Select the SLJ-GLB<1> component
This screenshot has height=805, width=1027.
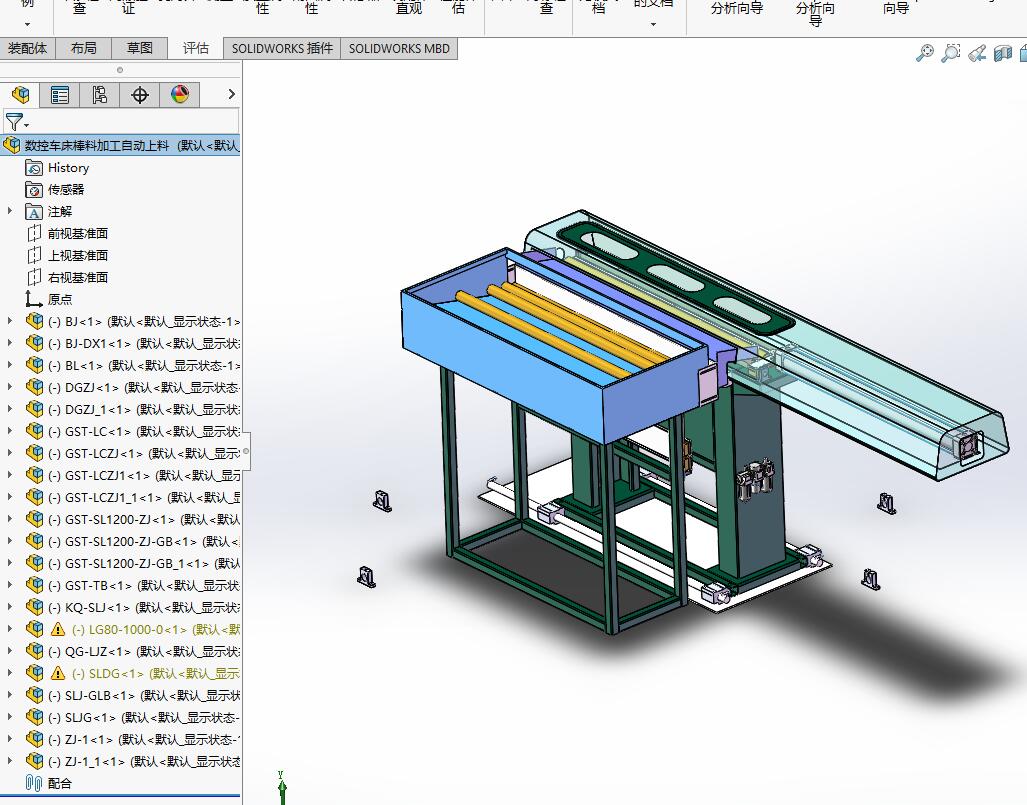[x=133, y=695]
